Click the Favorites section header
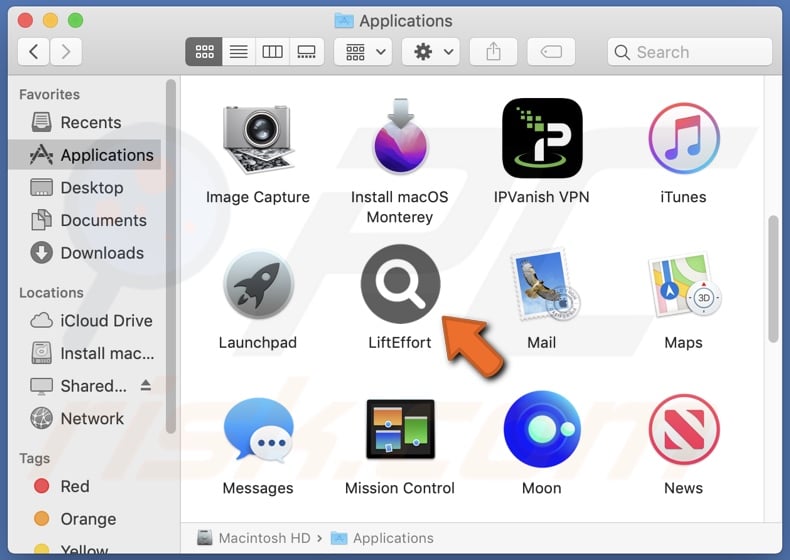This screenshot has width=790, height=560. coord(49,95)
